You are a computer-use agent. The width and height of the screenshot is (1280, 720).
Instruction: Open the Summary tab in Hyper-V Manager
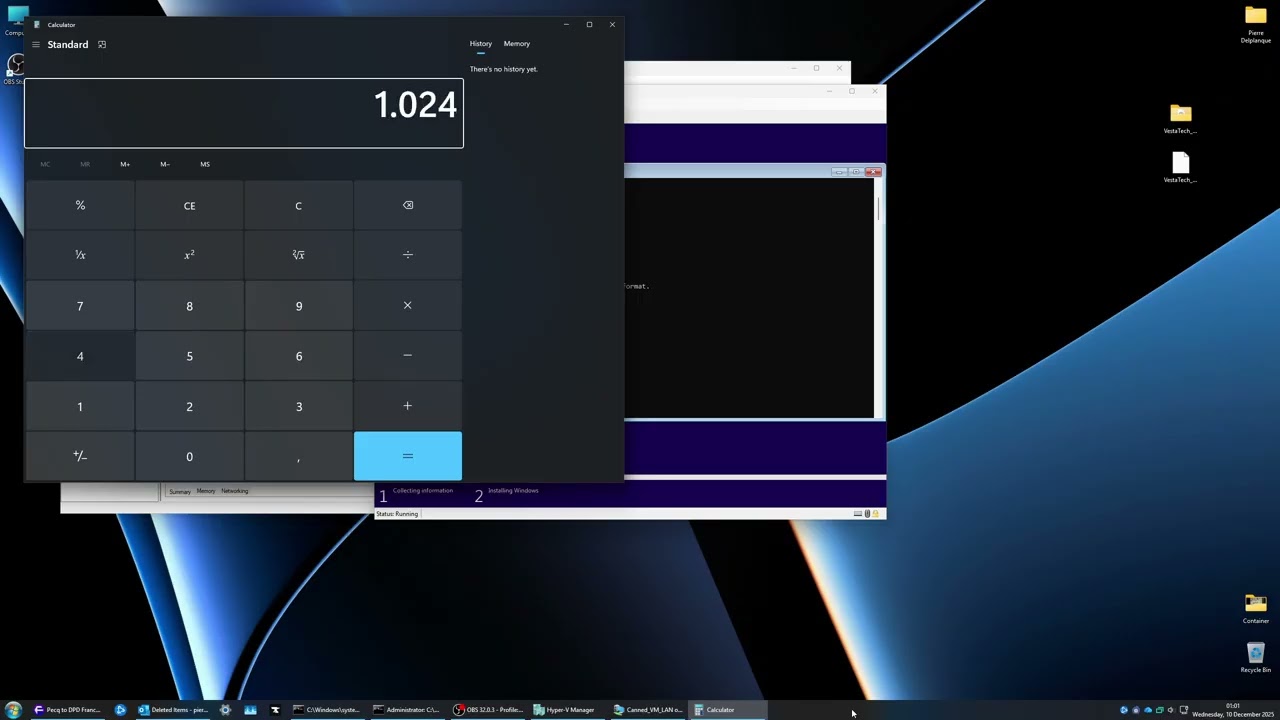[x=180, y=491]
